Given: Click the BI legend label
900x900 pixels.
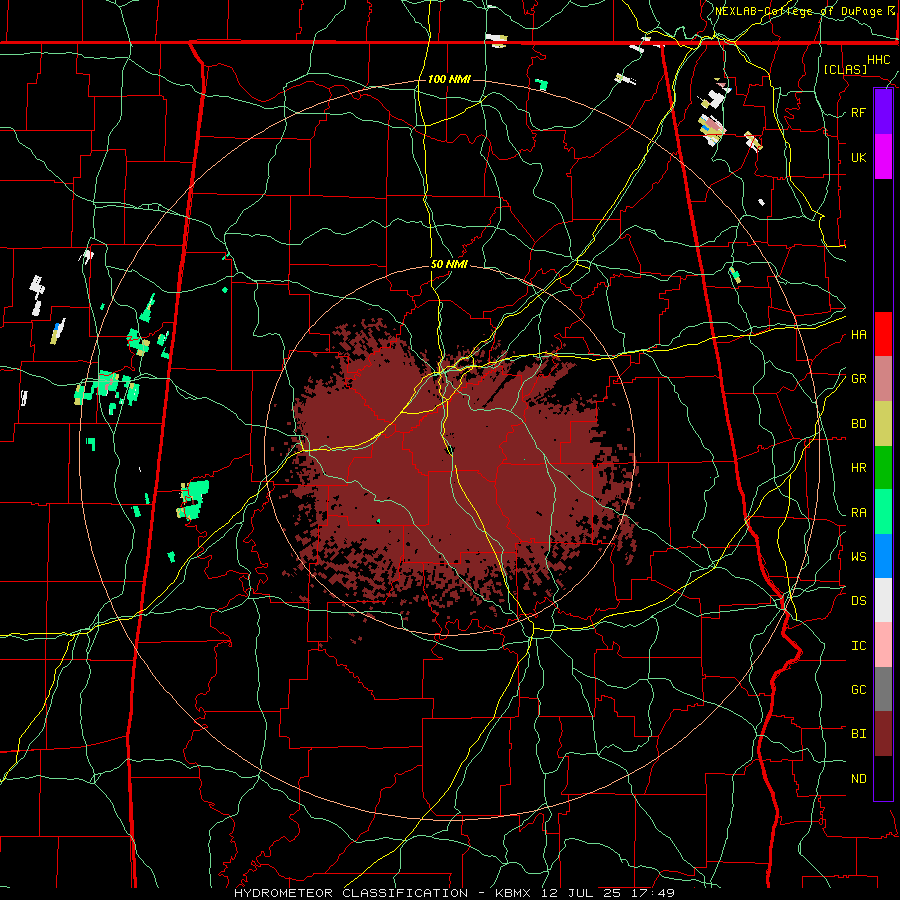Looking at the screenshot, I should coord(859,734).
